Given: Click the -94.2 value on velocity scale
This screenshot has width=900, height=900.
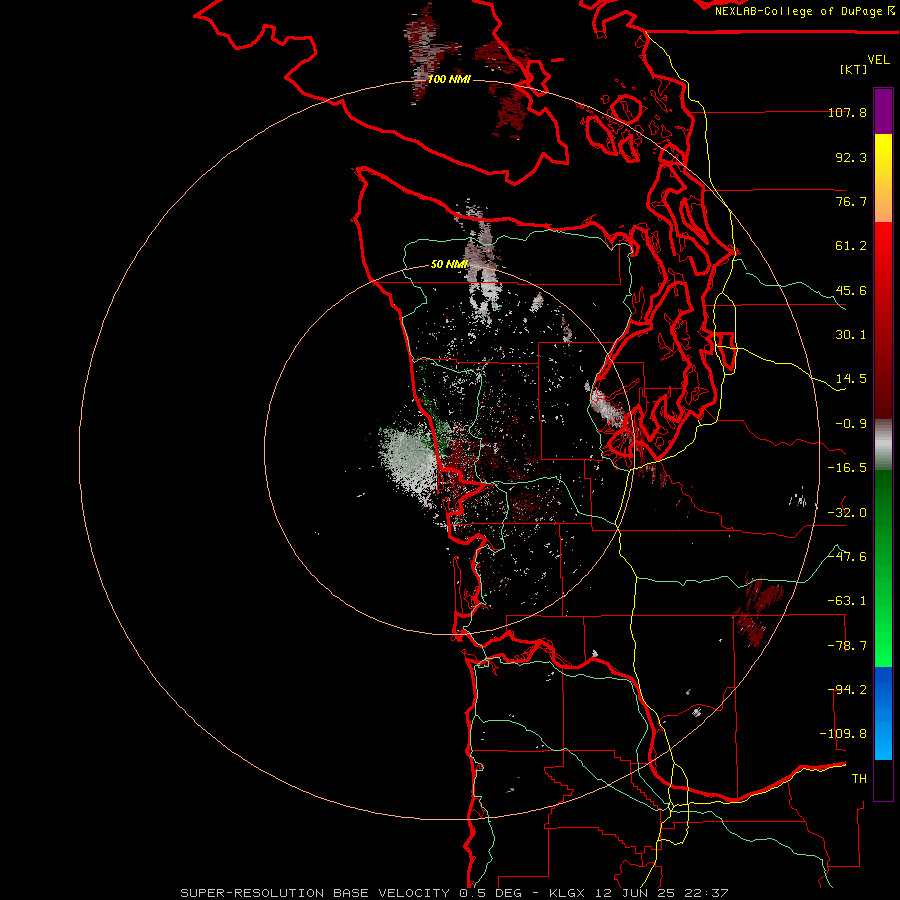Looking at the screenshot, I should (847, 690).
